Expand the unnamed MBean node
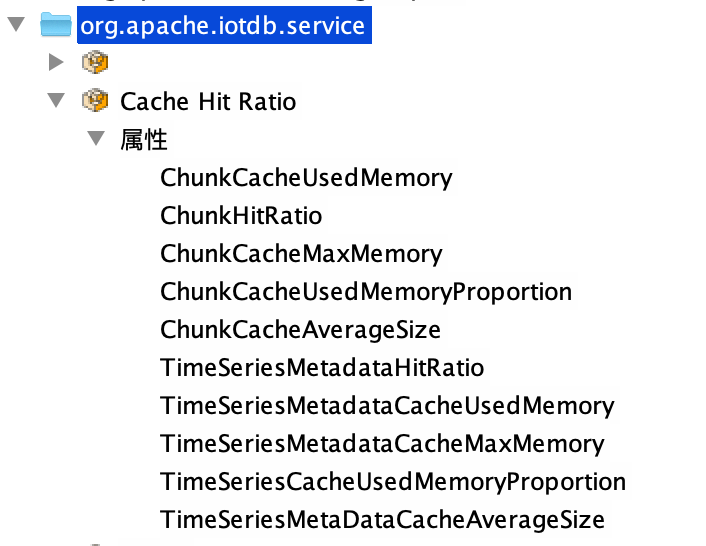 pos(56,63)
